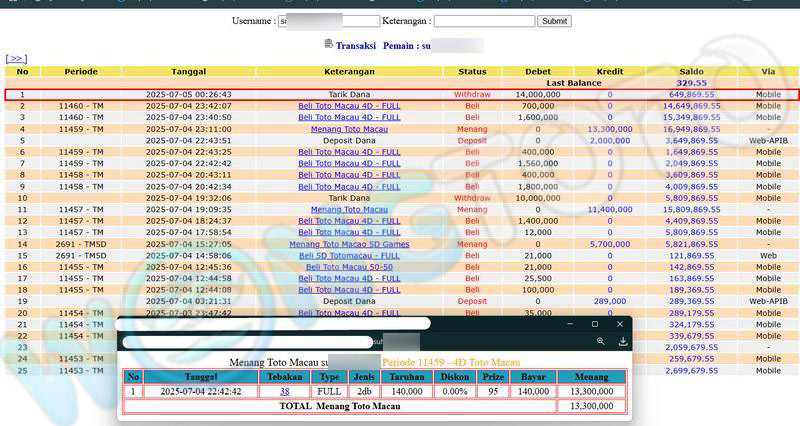Open row 4 Menang Toto Macau link

(349, 129)
